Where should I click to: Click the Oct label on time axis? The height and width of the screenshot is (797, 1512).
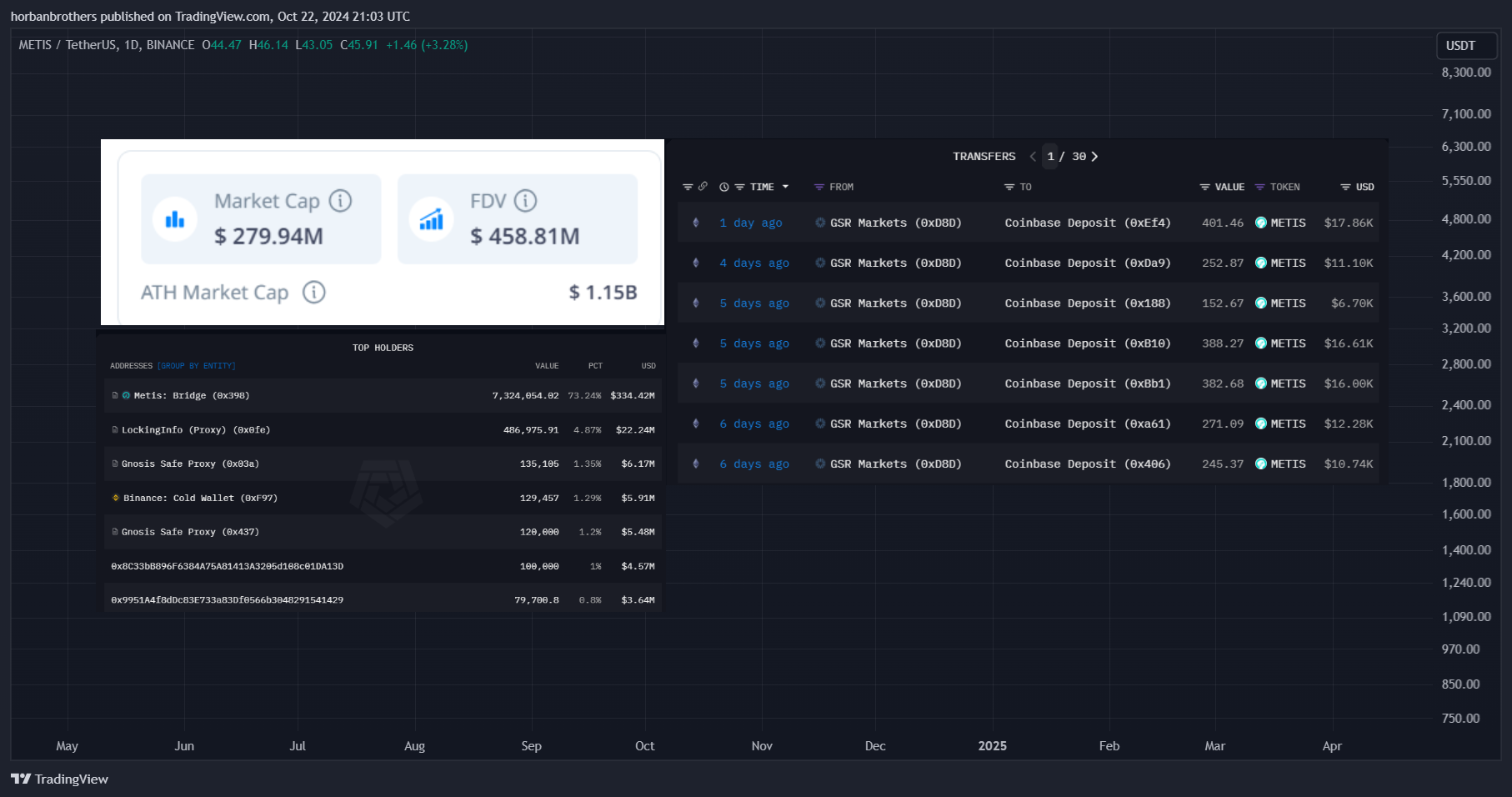point(644,746)
